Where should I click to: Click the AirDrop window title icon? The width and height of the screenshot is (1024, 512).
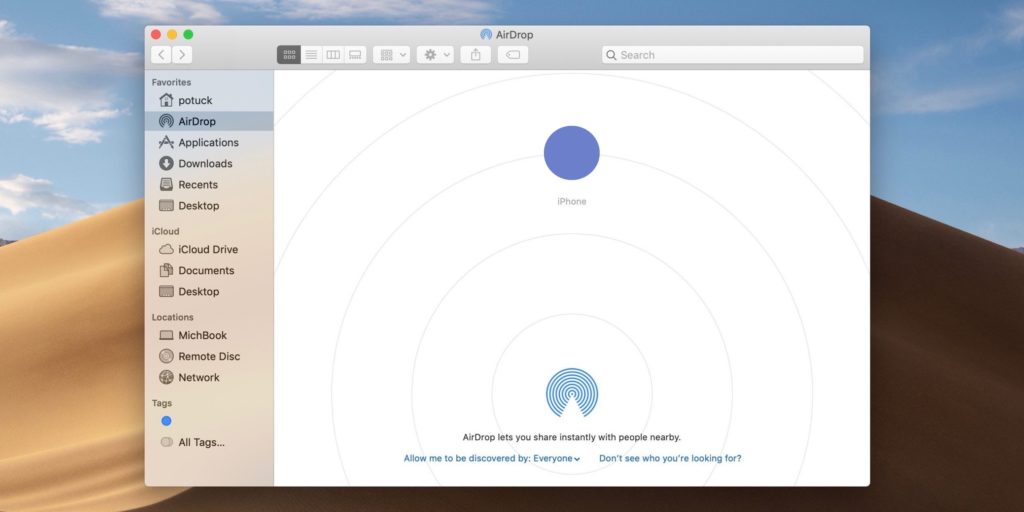(x=486, y=35)
